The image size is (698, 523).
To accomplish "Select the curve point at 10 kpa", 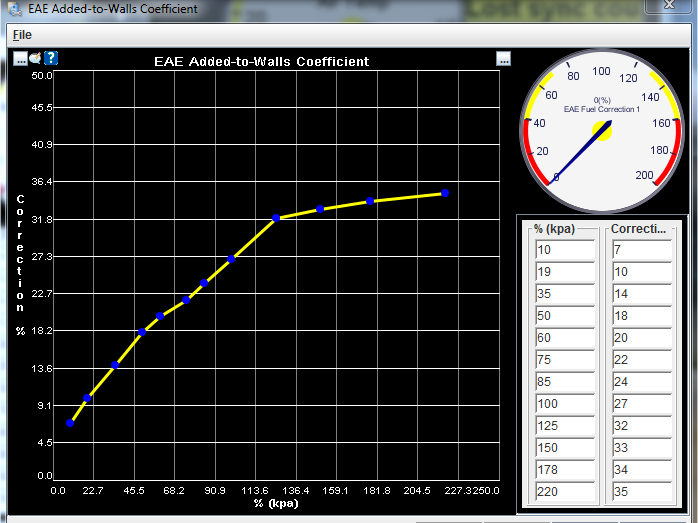I will pyautogui.click(x=70, y=423).
